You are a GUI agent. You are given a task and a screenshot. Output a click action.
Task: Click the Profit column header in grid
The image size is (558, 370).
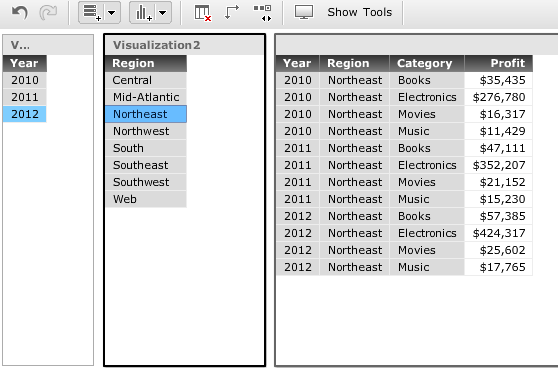coord(499,63)
